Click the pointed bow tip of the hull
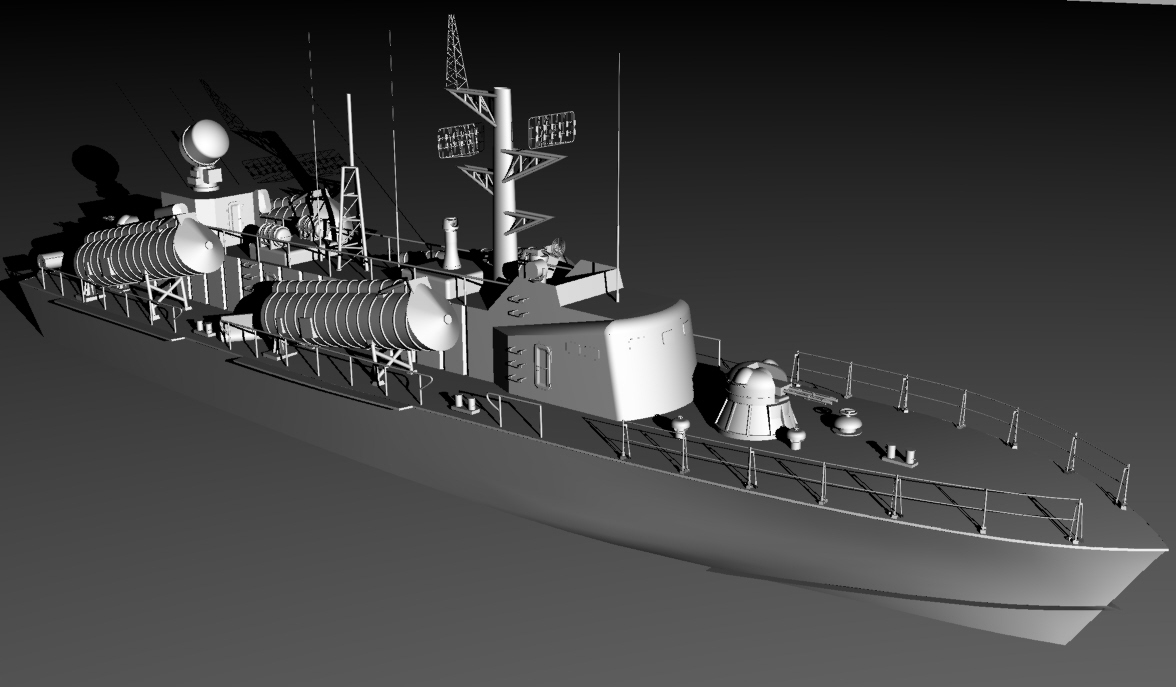 pos(1164,549)
